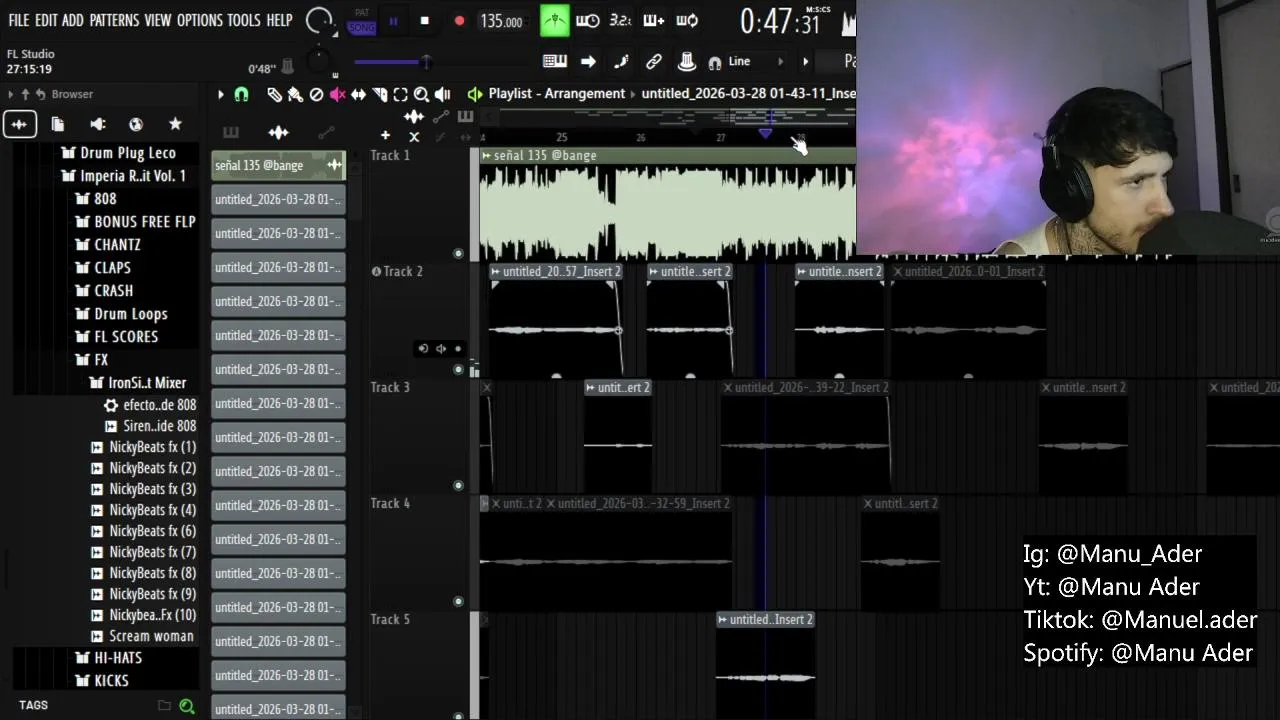Toggle loop recording icon
The height and width of the screenshot is (720, 1280).
(x=687, y=21)
